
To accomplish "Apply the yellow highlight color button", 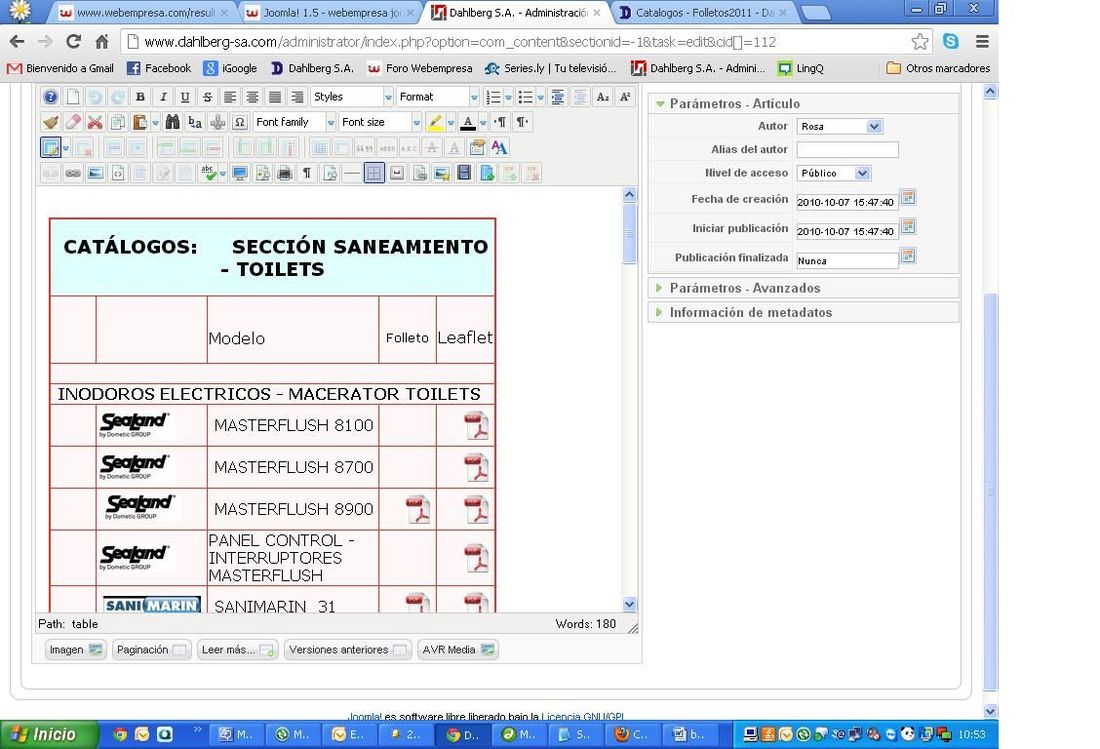I will coord(435,122).
